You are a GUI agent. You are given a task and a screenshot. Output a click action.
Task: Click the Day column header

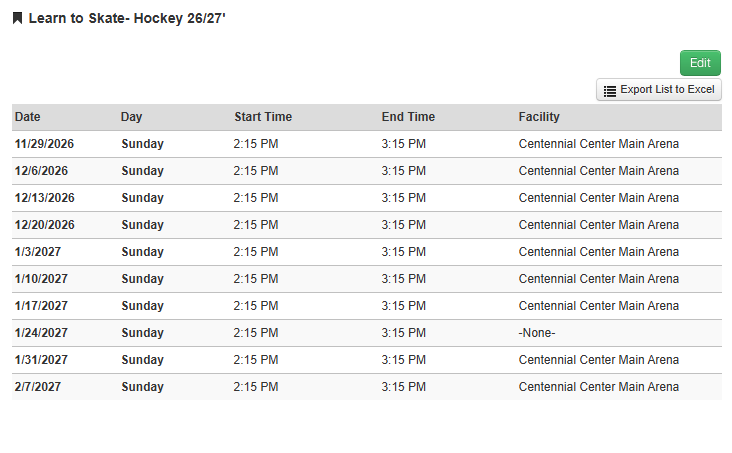pyautogui.click(x=131, y=117)
